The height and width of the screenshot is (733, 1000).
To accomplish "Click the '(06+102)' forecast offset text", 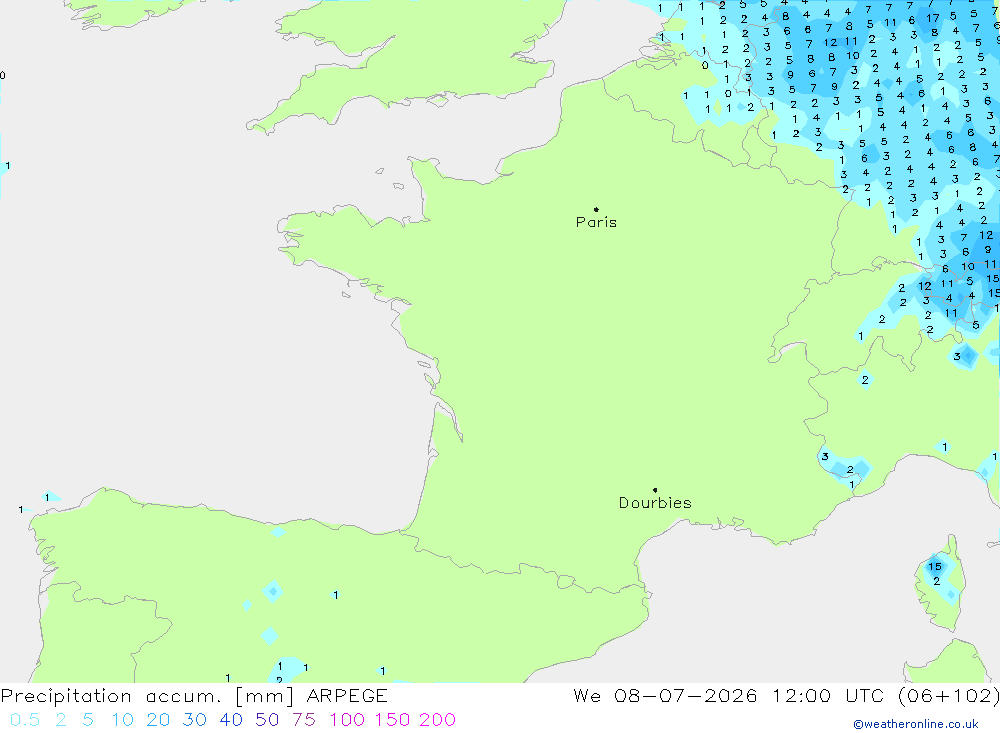I will (949, 696).
